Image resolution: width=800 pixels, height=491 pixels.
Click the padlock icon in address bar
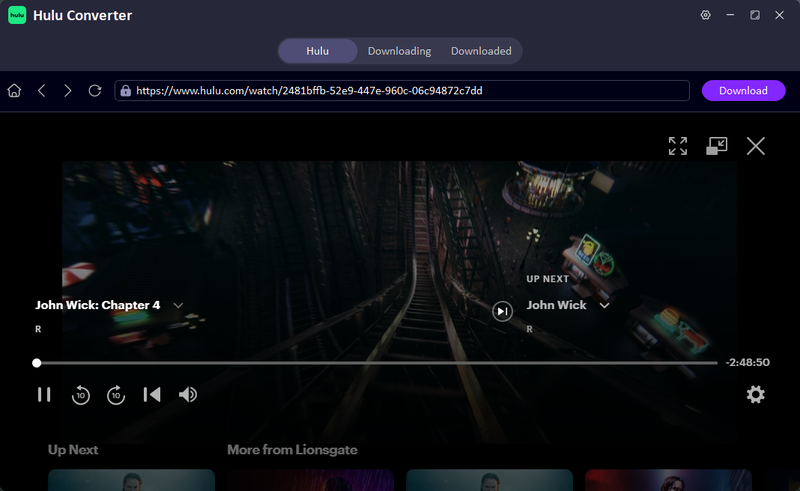coord(125,91)
